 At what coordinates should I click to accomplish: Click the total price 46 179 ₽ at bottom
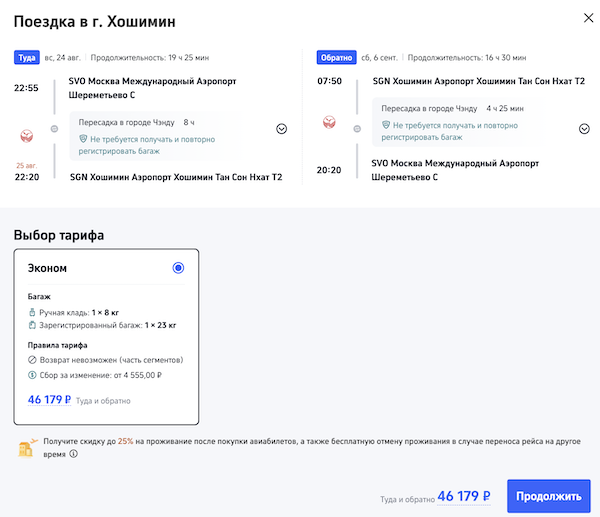click(463, 496)
